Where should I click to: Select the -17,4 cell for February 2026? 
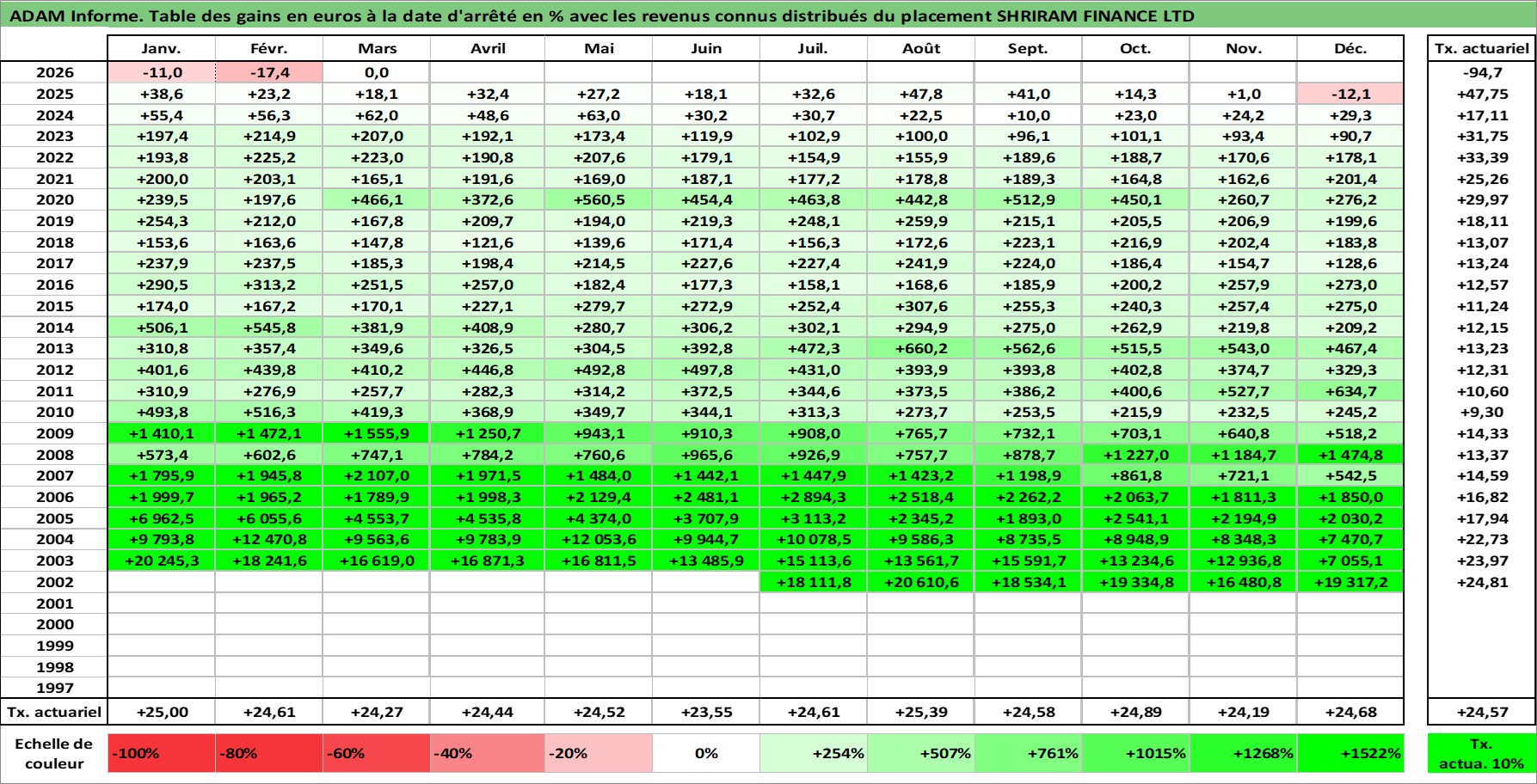[269, 73]
